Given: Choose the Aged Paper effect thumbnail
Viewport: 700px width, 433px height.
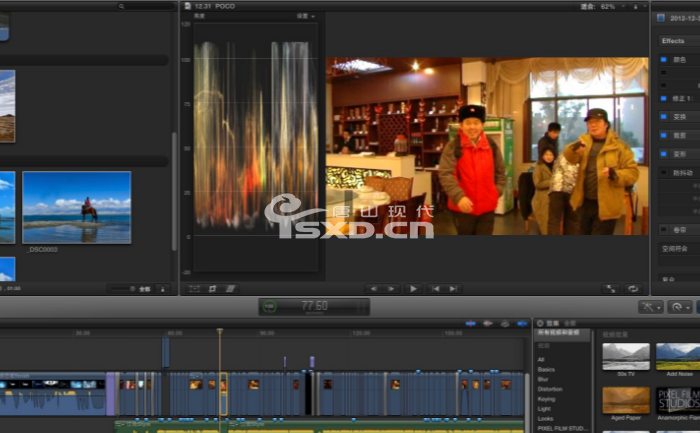Looking at the screenshot, I should click(626, 400).
